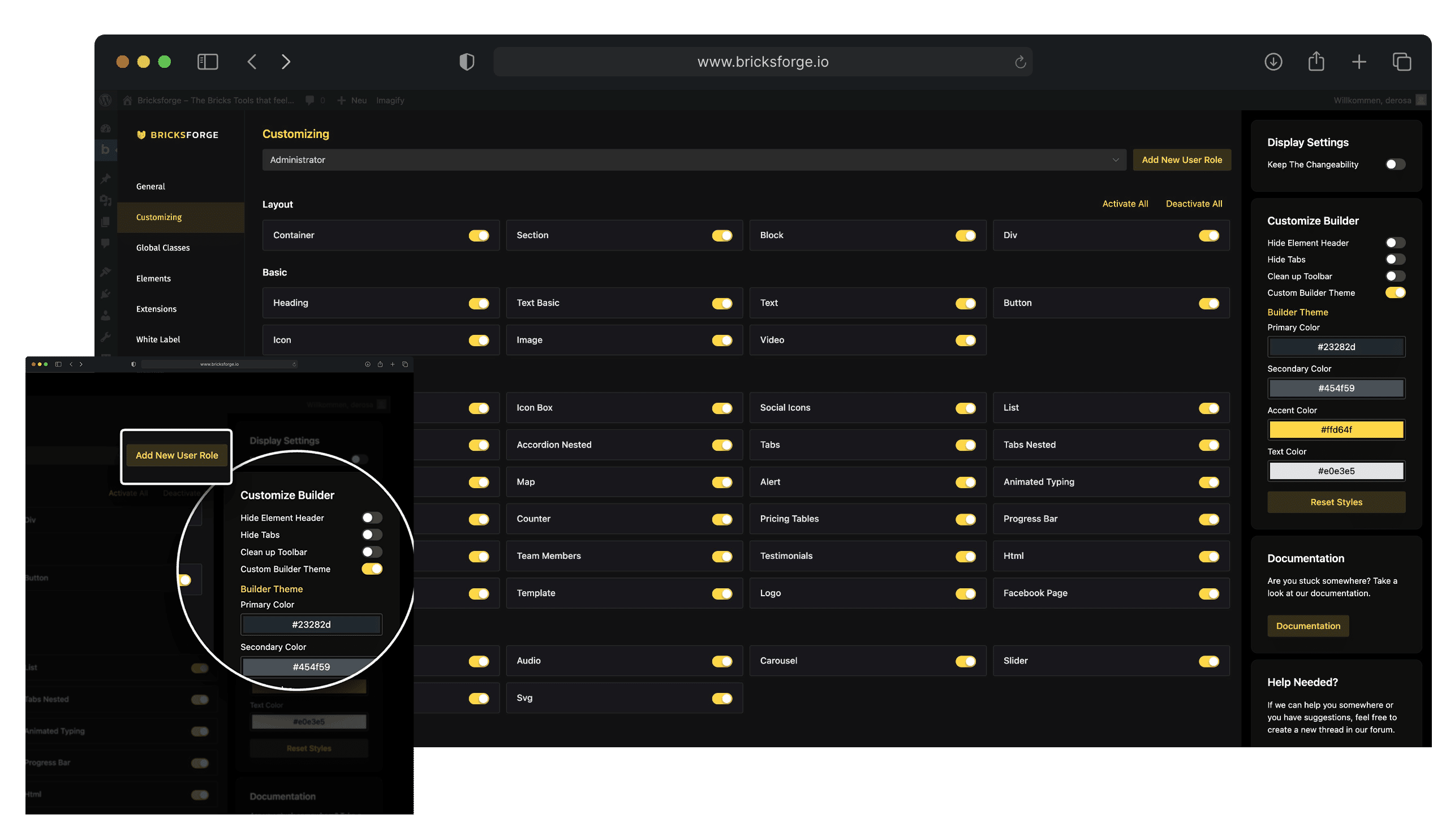Expand the Elements menu item
Image resolution: width=1433 pixels, height=840 pixels.
click(x=153, y=278)
